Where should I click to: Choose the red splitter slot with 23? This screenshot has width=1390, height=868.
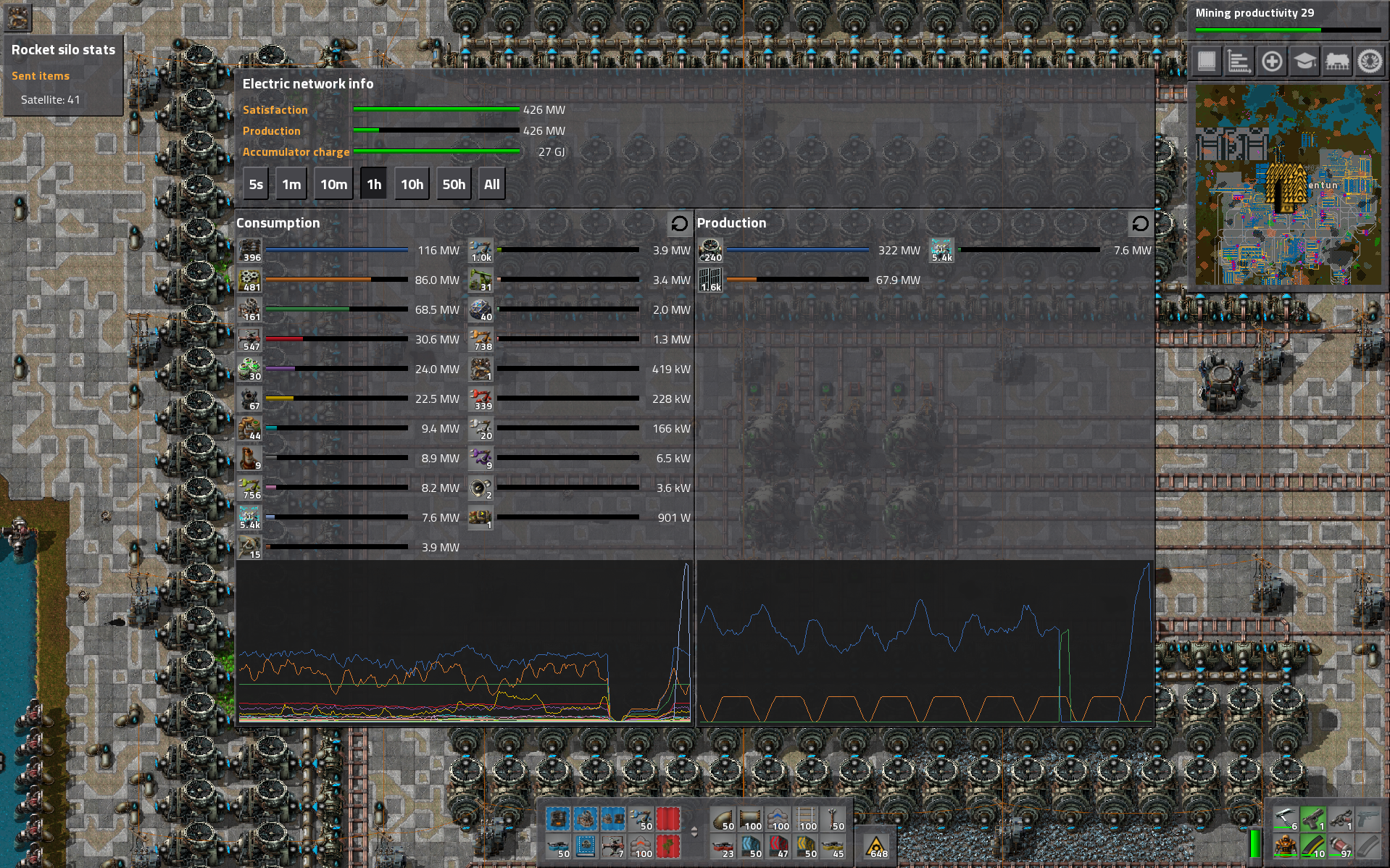(723, 847)
